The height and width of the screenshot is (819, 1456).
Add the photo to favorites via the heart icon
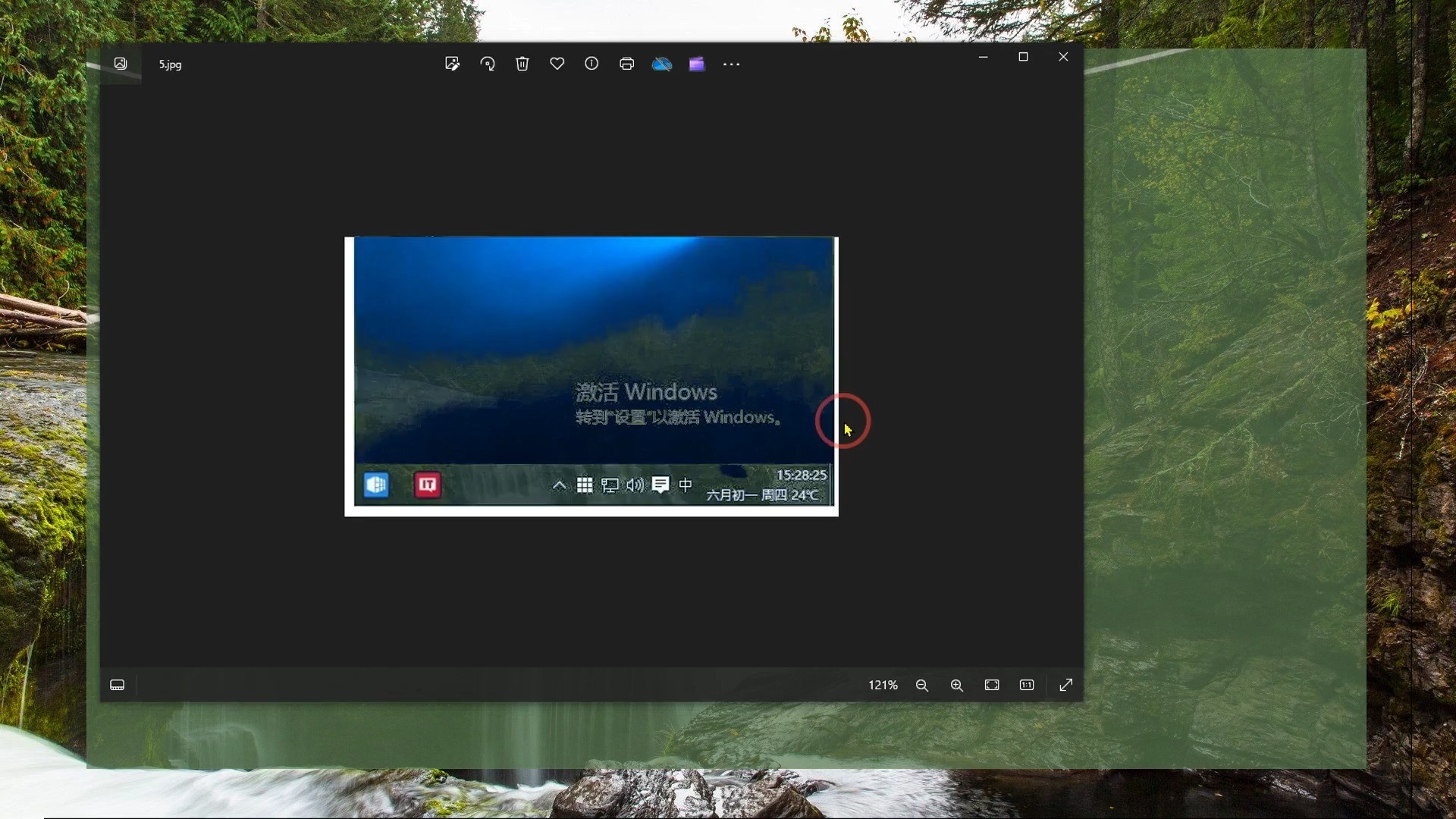click(557, 64)
